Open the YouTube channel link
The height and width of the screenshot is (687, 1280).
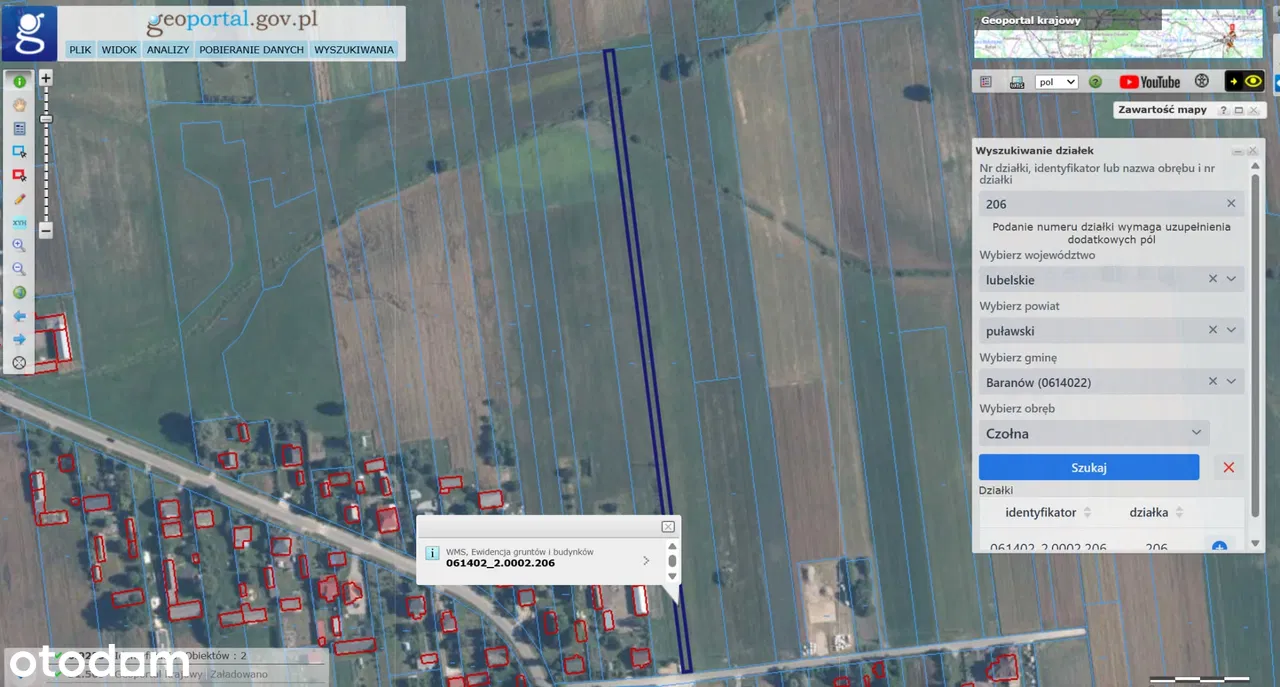click(x=1149, y=82)
